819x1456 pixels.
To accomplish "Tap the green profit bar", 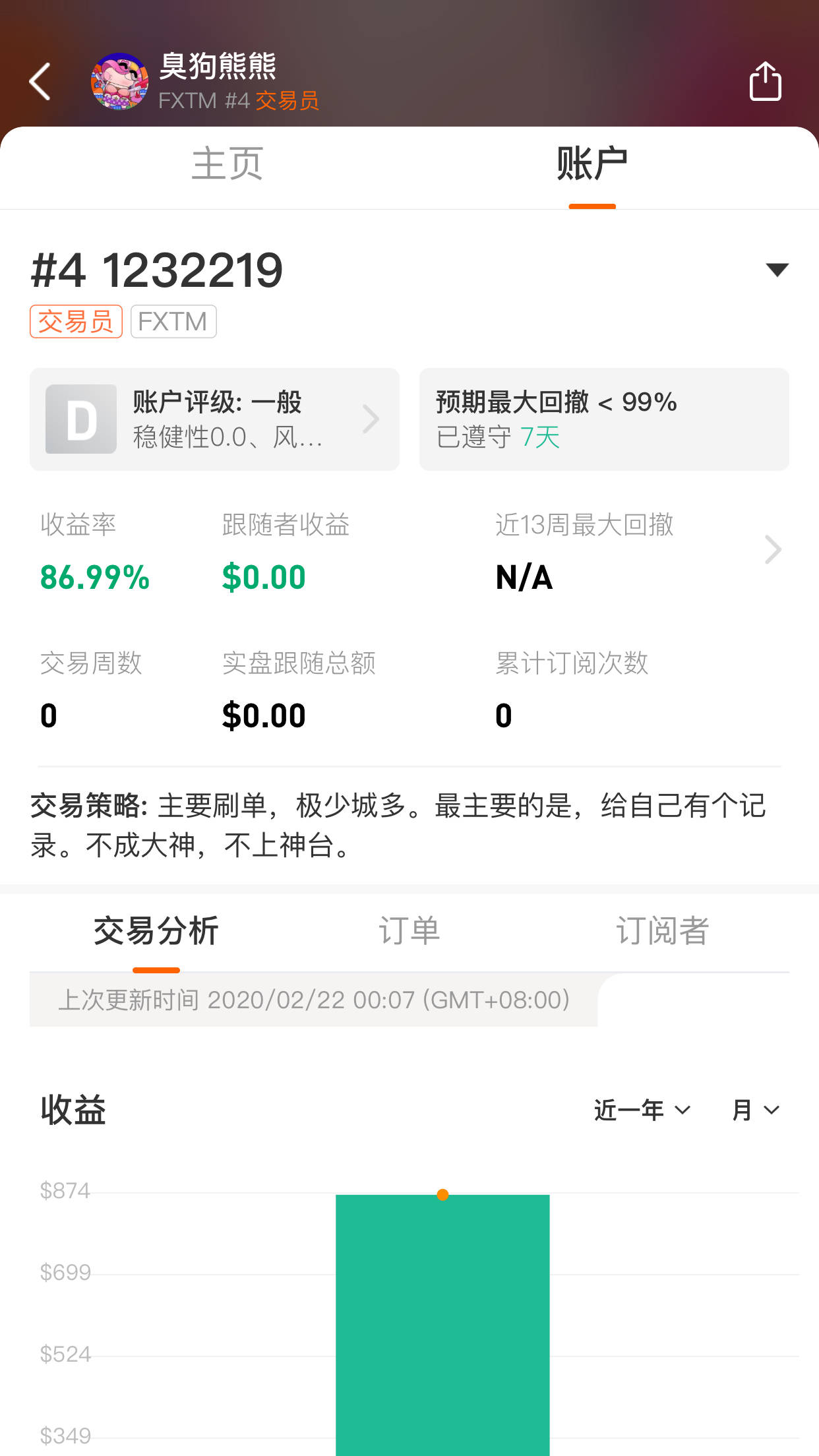I will click(442, 1325).
